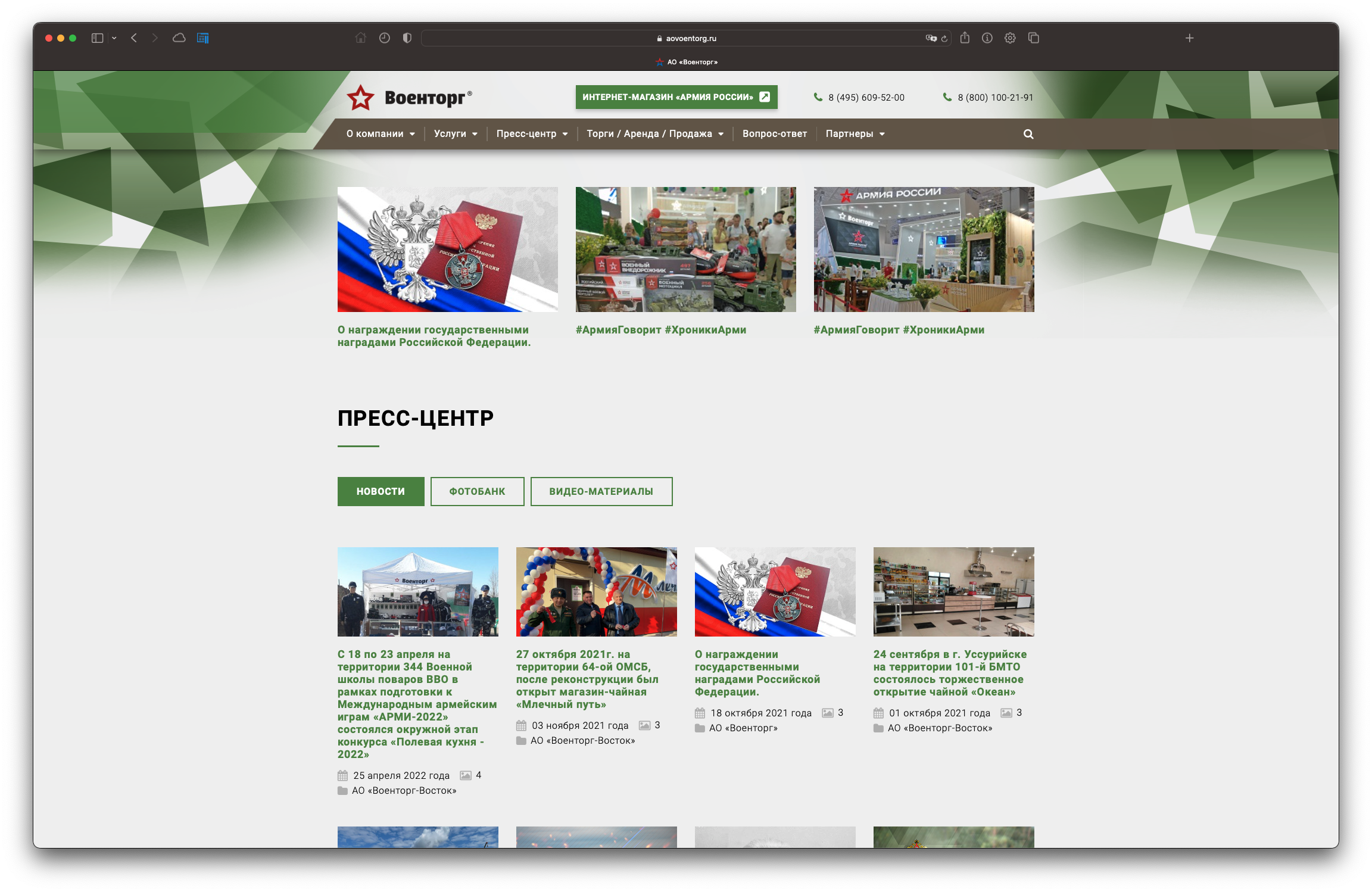
Task: Click the date 01 октября 2021 года
Action: click(940, 713)
